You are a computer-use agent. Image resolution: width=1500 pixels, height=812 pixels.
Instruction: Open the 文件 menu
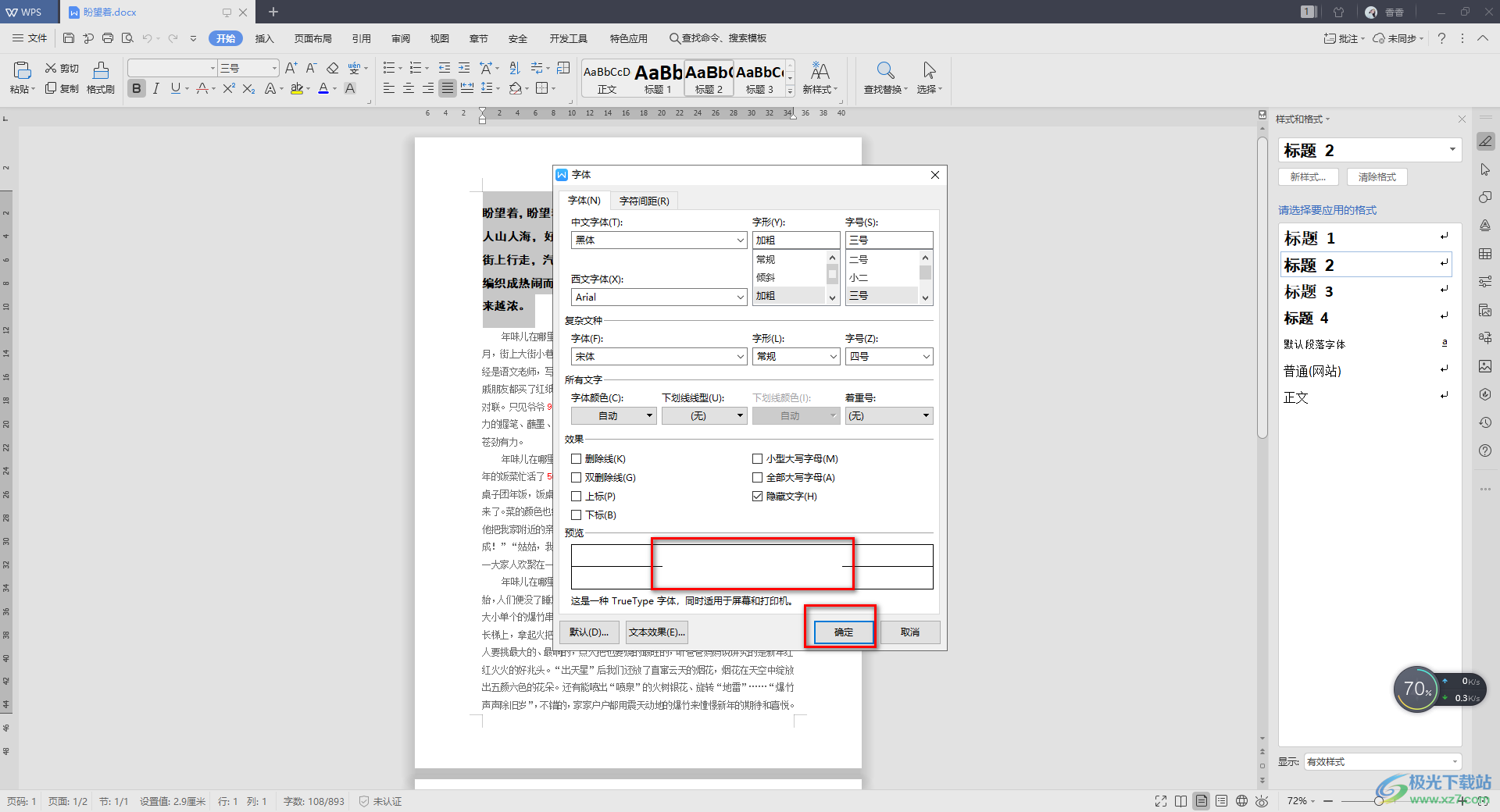click(x=30, y=38)
